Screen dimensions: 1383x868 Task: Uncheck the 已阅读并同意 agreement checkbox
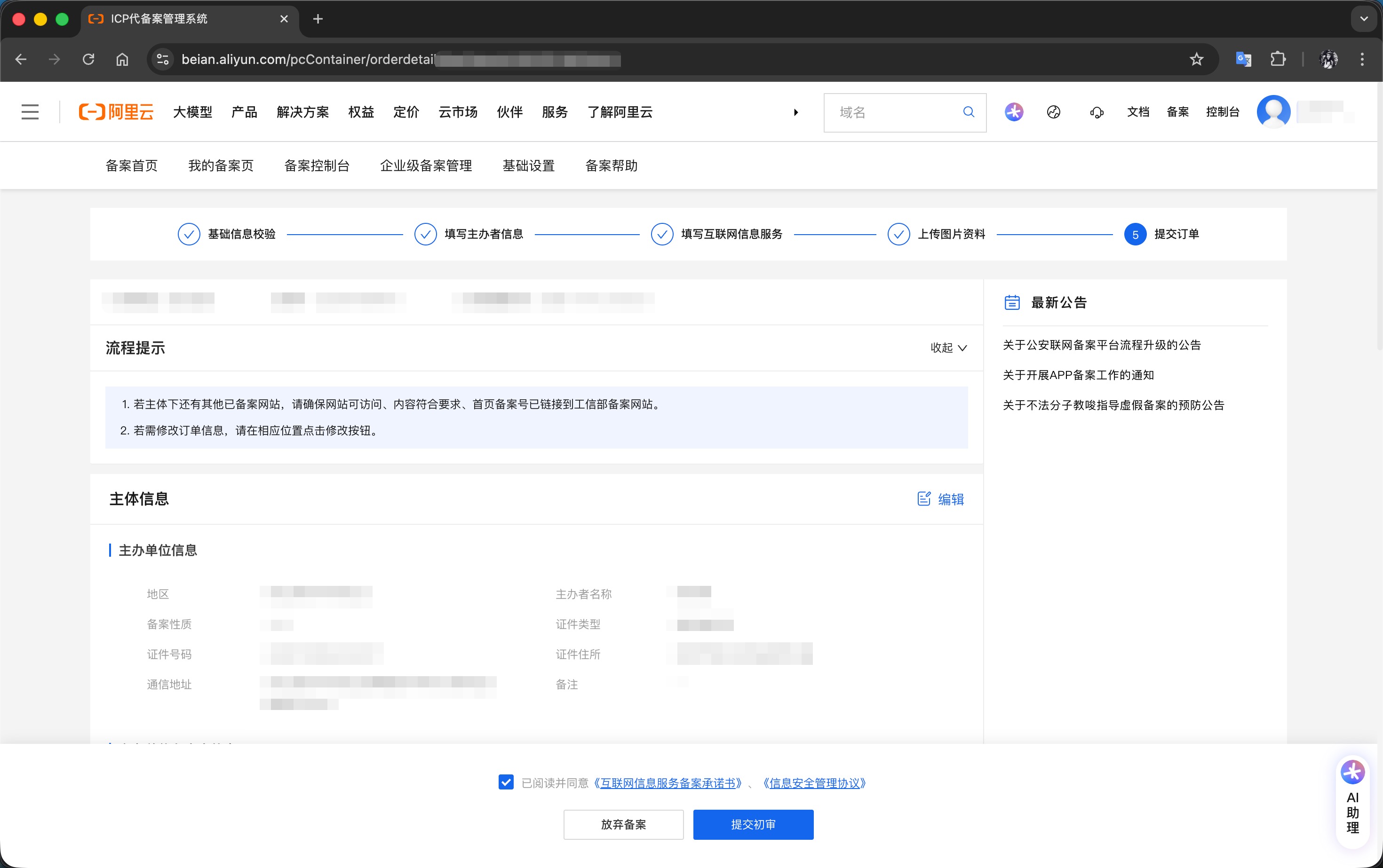click(x=506, y=782)
